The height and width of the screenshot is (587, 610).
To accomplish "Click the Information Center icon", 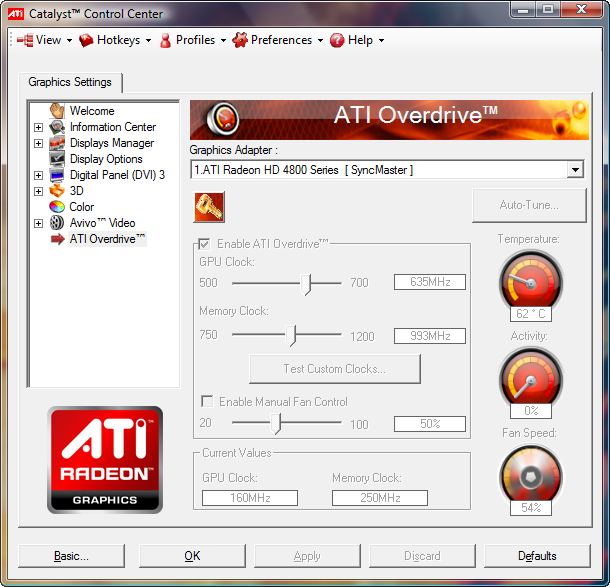I will 57,127.
